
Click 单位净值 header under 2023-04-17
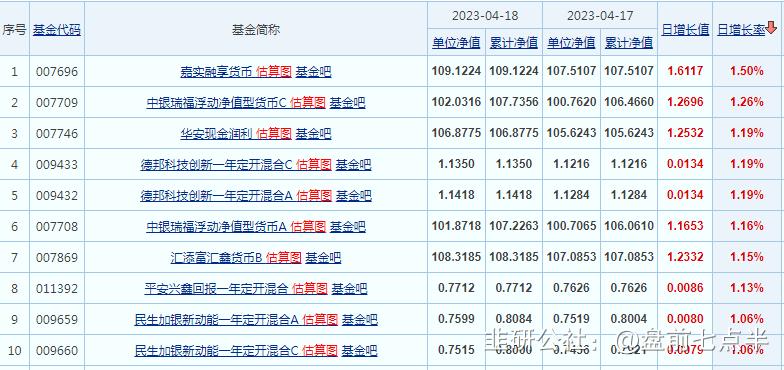tap(571, 42)
